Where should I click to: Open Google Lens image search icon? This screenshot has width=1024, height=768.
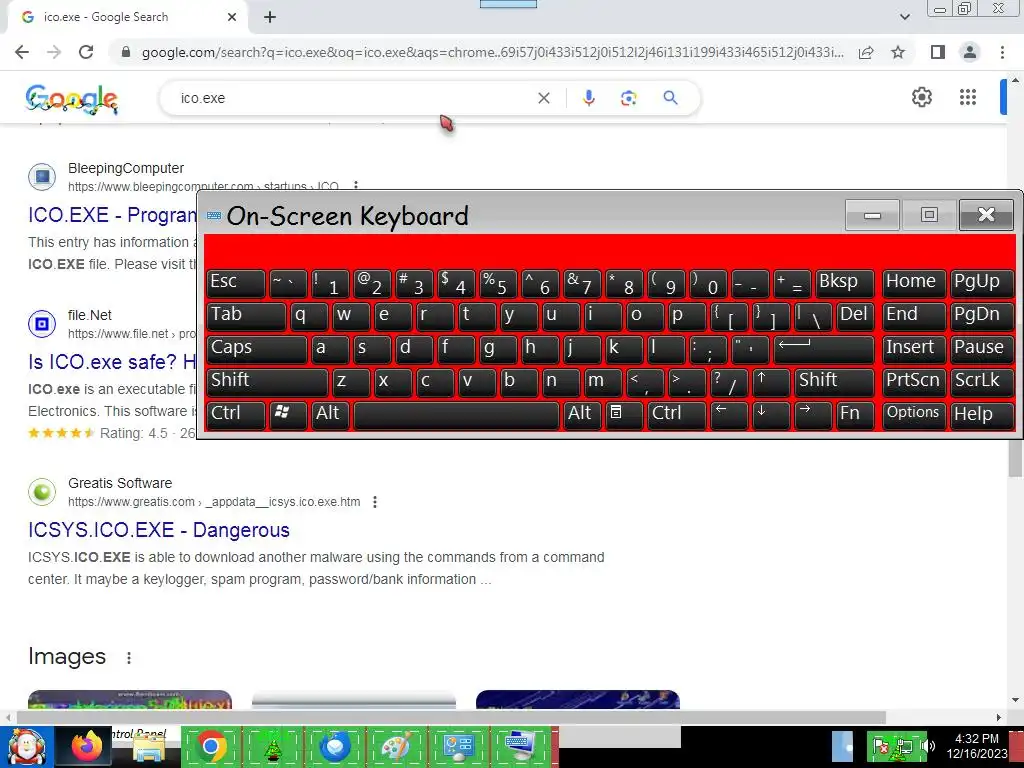pos(628,98)
